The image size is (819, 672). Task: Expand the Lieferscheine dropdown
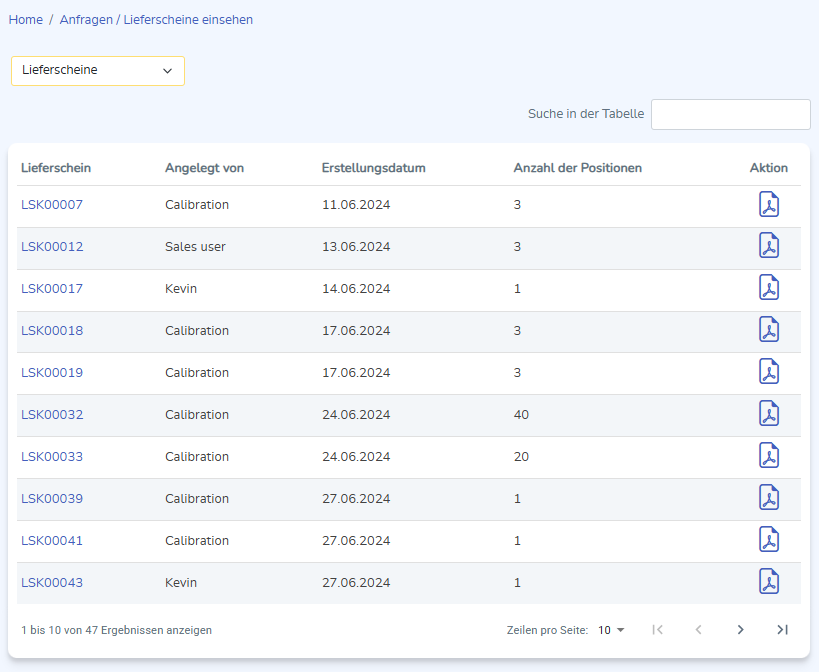tap(98, 71)
